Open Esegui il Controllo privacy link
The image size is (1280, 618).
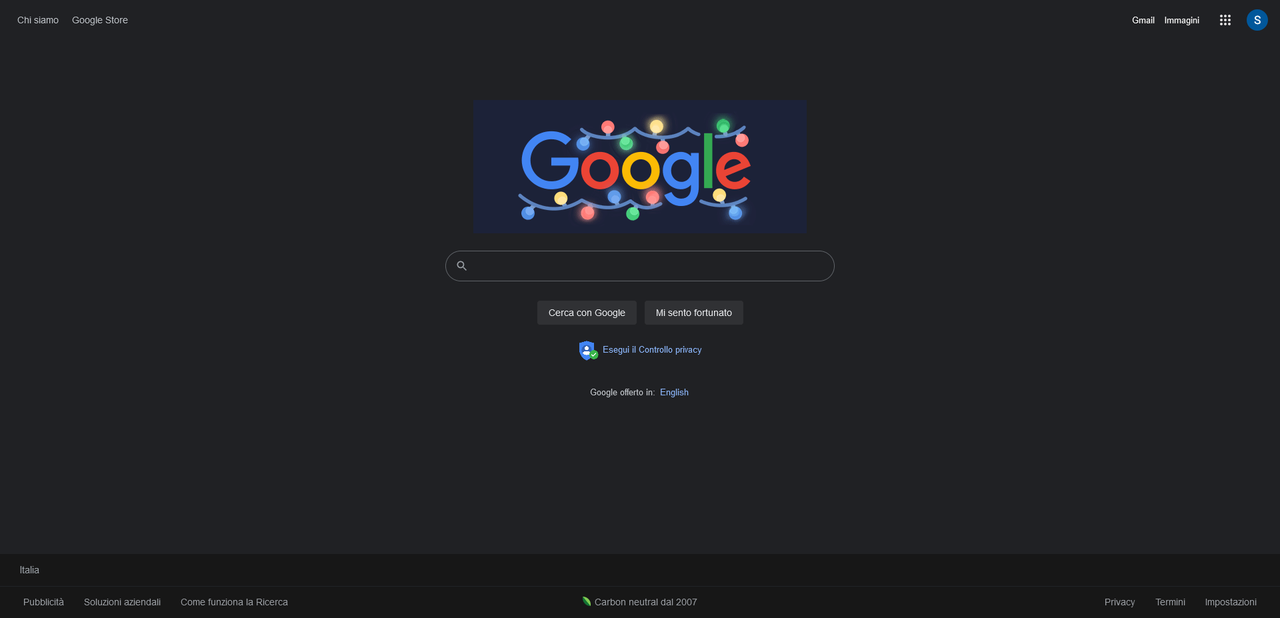[x=652, y=350]
